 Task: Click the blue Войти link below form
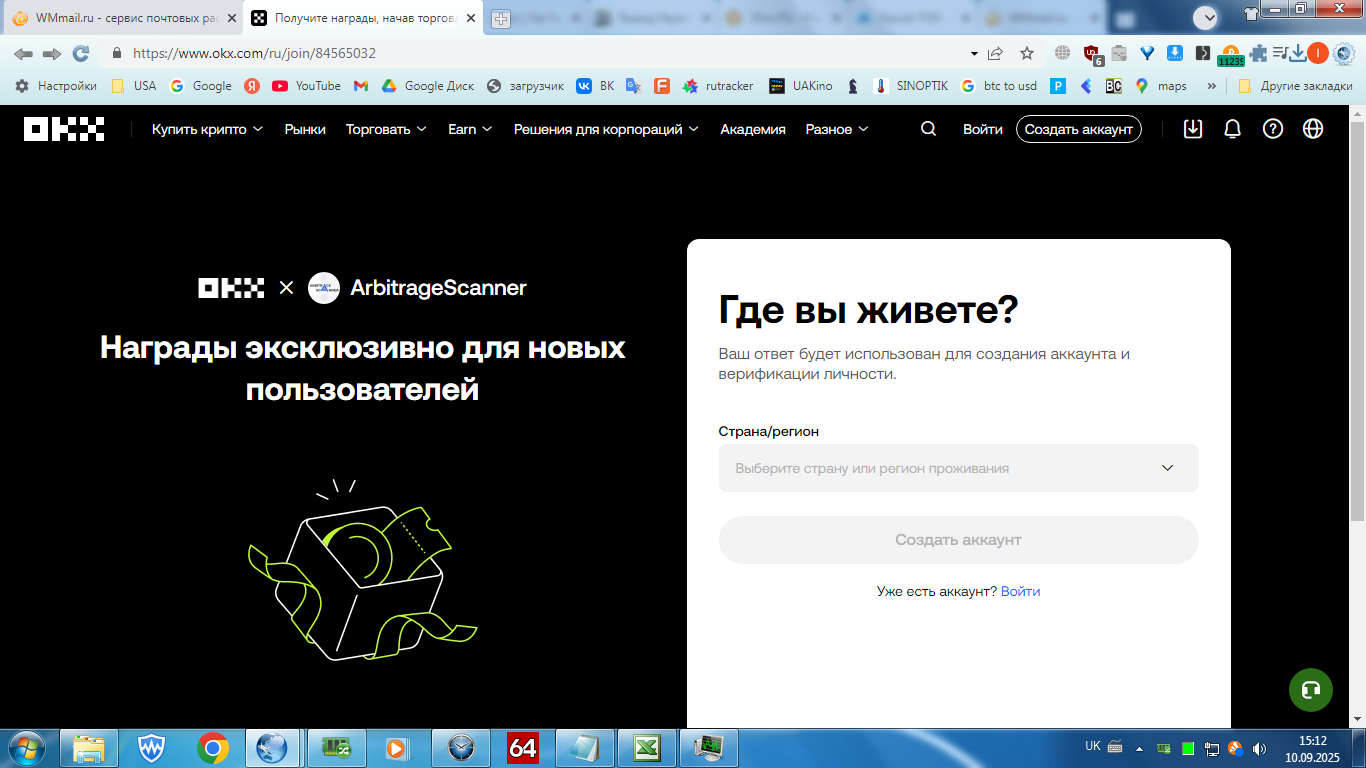(x=1020, y=591)
